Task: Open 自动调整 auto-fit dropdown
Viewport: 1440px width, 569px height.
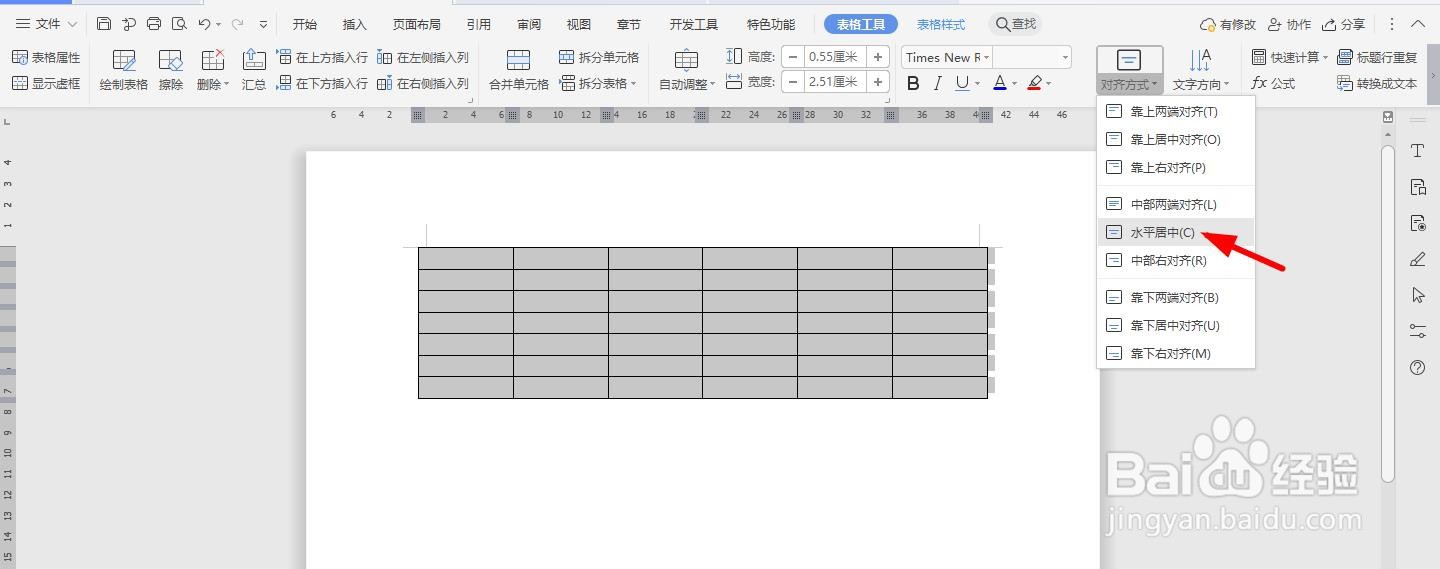Action: 687,70
